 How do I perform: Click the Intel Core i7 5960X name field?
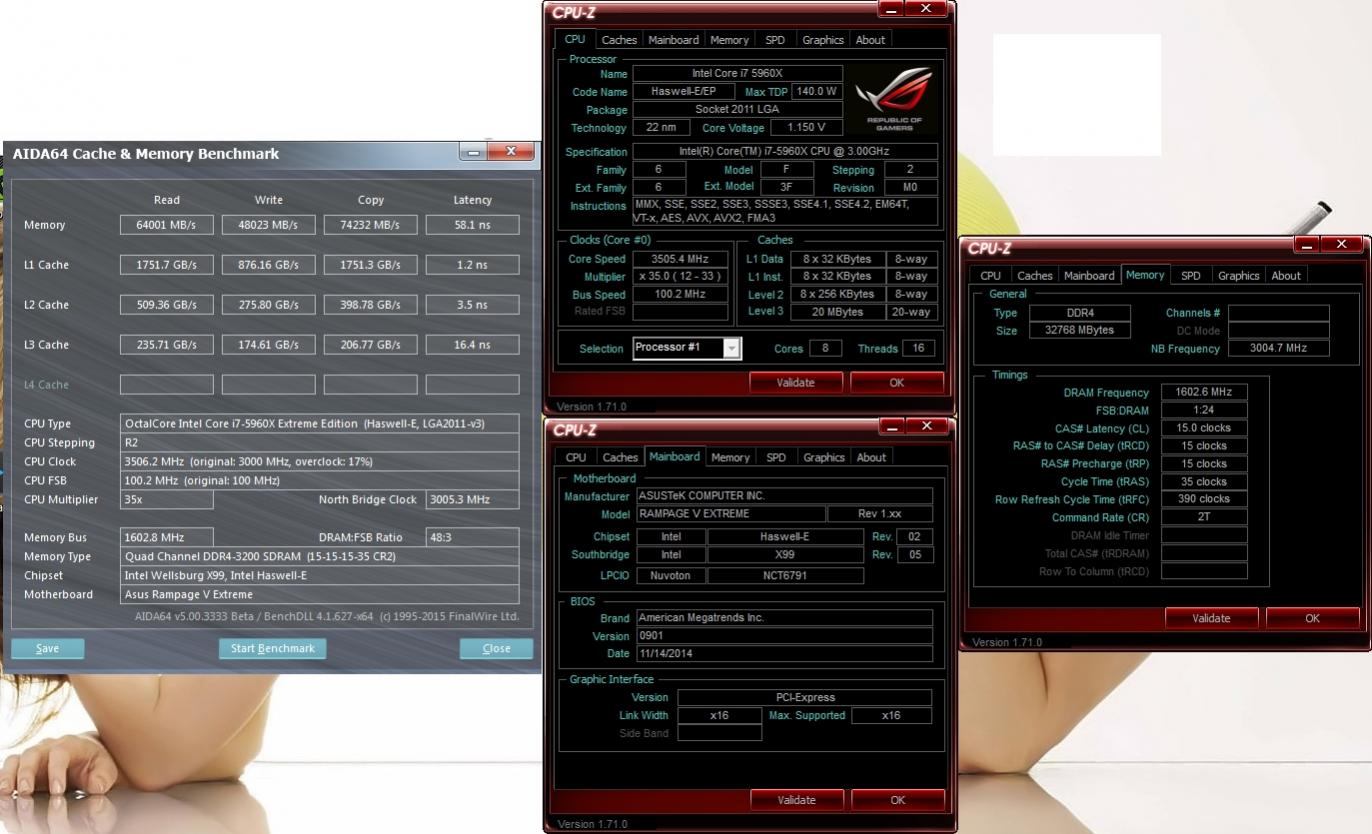click(738, 73)
